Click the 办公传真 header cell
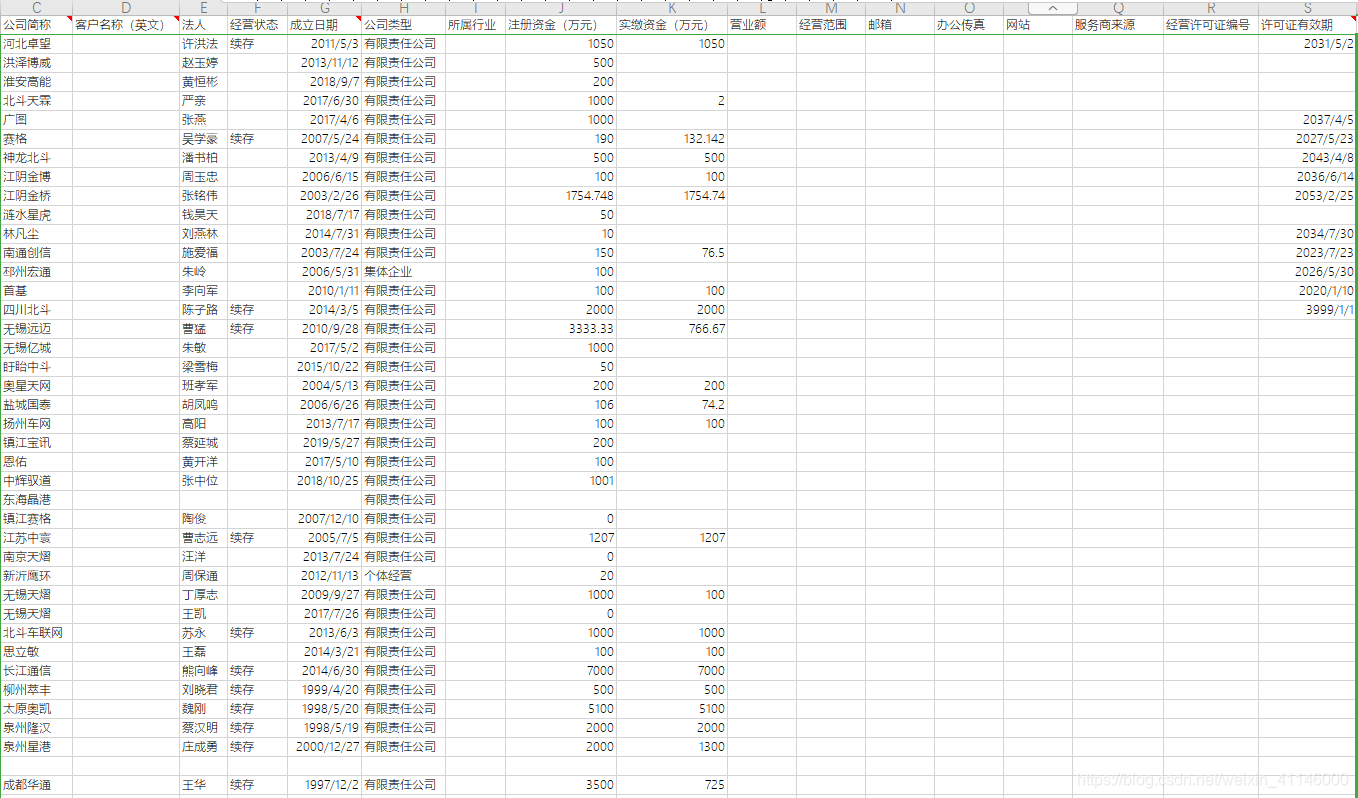 coord(969,24)
